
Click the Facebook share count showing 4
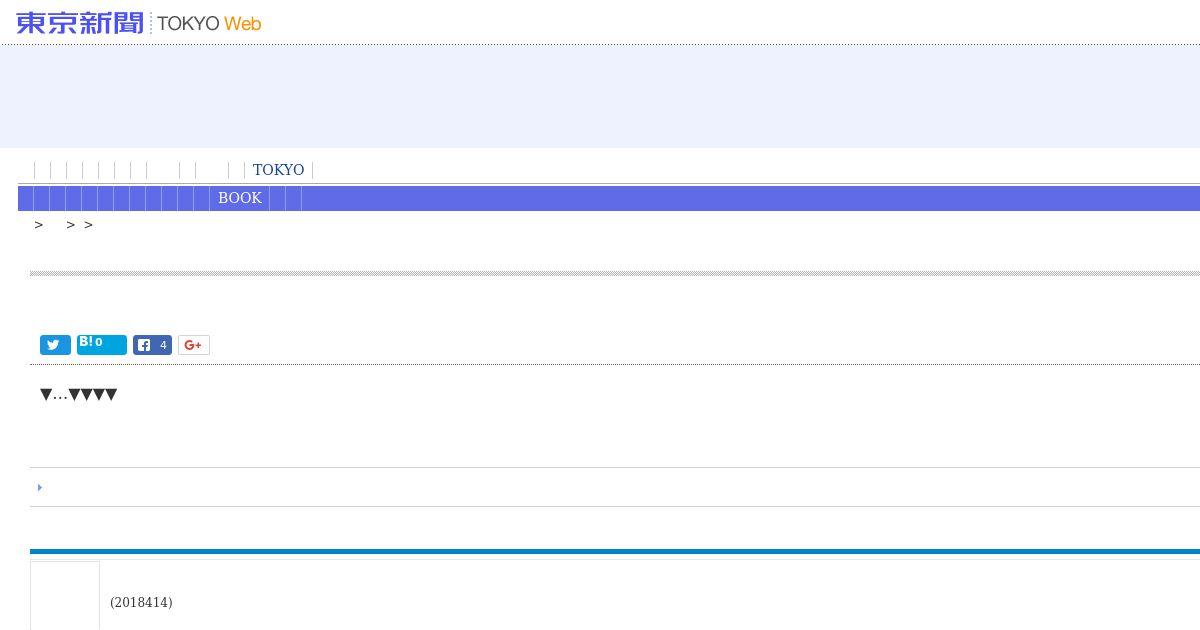(163, 345)
